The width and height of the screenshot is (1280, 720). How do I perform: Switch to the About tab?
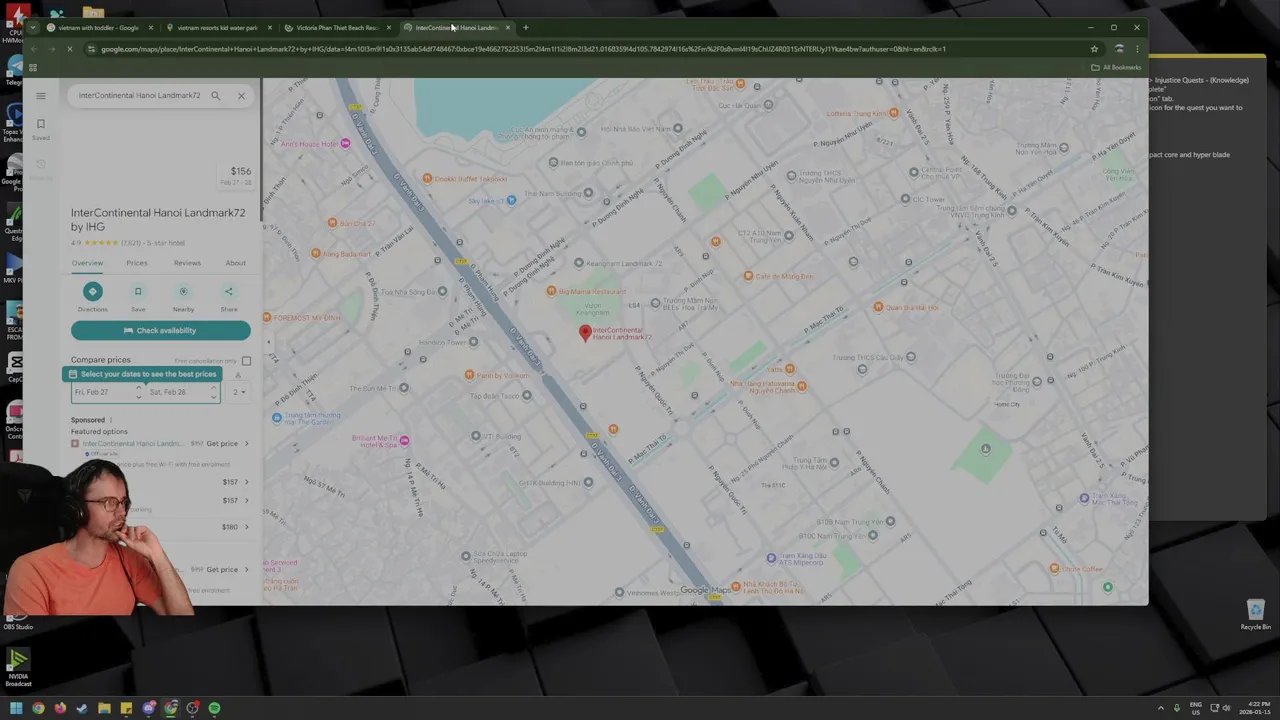click(x=235, y=263)
